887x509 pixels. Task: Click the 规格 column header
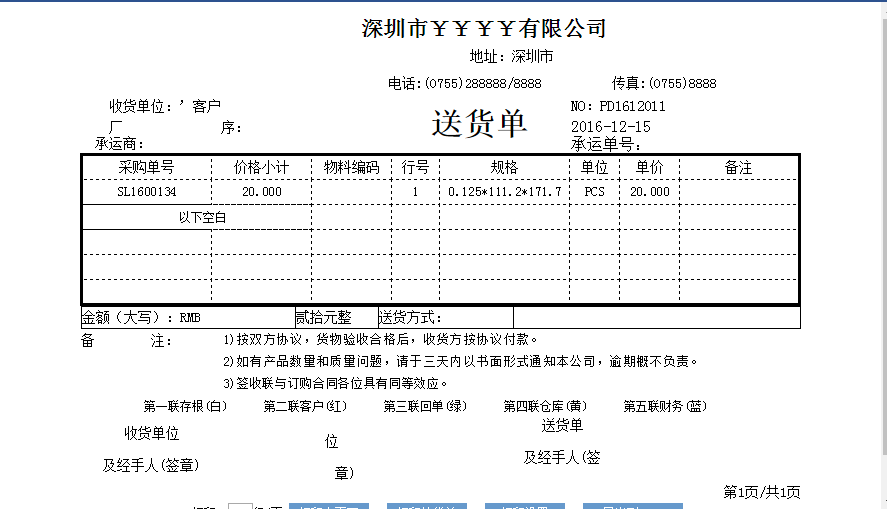click(x=504, y=168)
